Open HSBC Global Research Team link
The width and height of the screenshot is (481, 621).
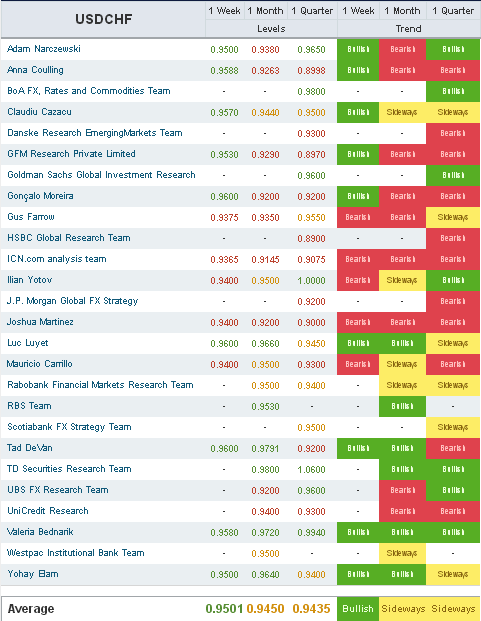click(68, 238)
